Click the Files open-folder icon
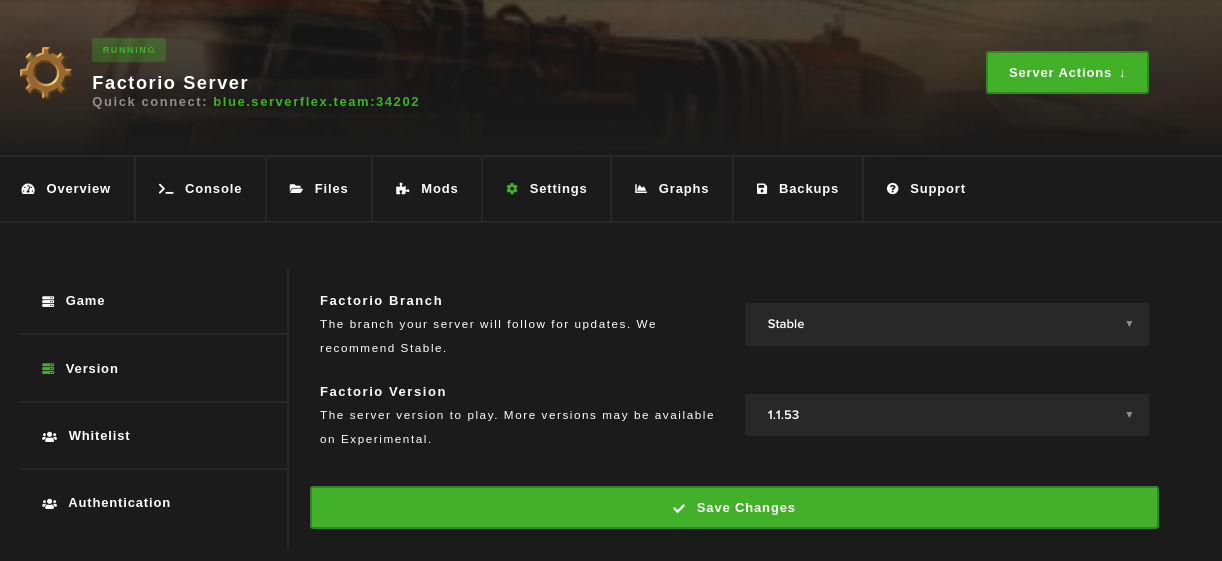 [296, 189]
